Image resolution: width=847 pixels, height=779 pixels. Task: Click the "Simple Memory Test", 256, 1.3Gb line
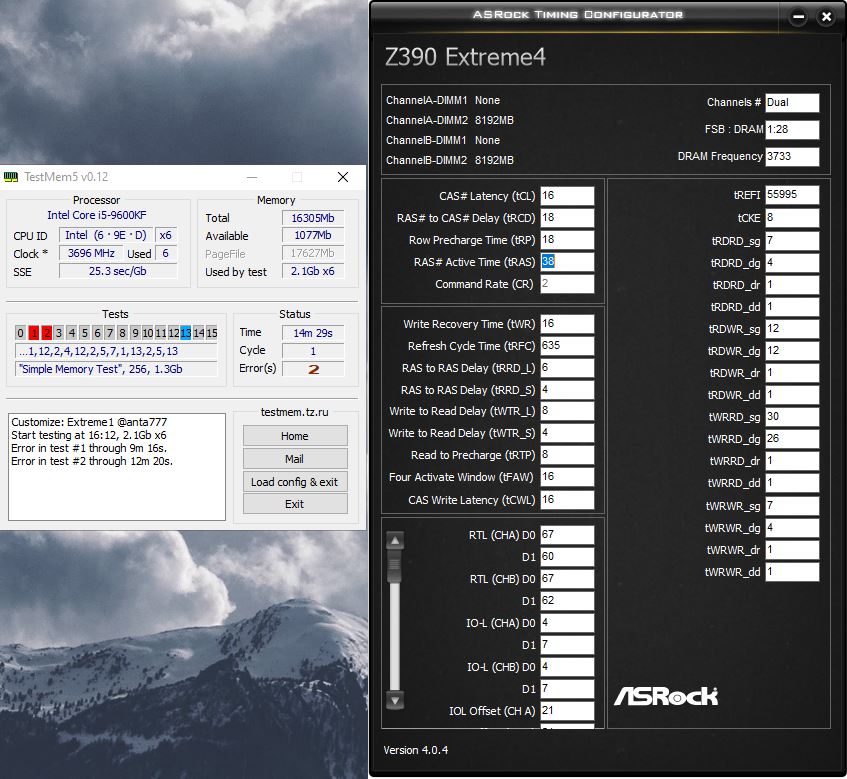coord(116,369)
